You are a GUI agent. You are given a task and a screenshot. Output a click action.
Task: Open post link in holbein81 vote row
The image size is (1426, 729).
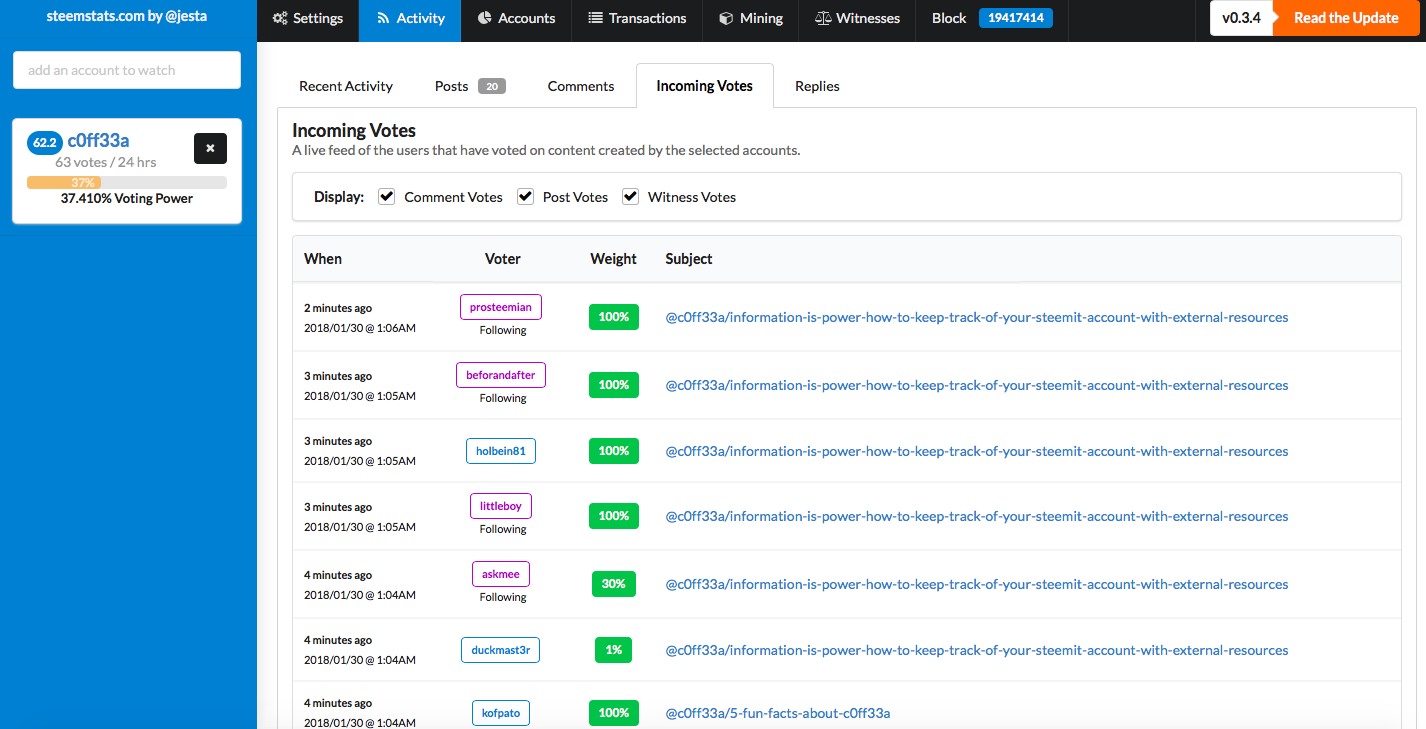pos(977,451)
